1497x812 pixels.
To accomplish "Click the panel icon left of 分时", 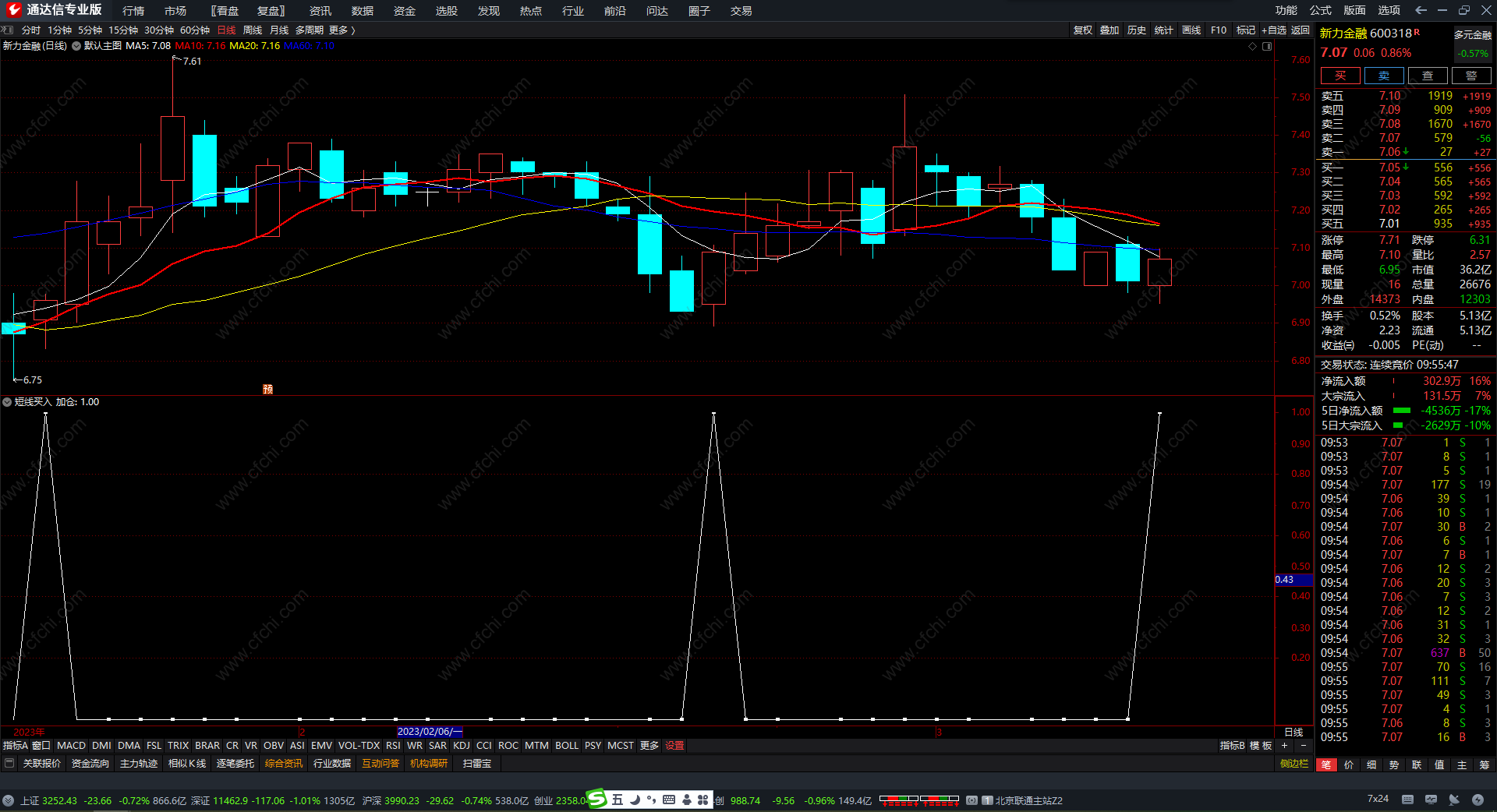I will [8, 30].
